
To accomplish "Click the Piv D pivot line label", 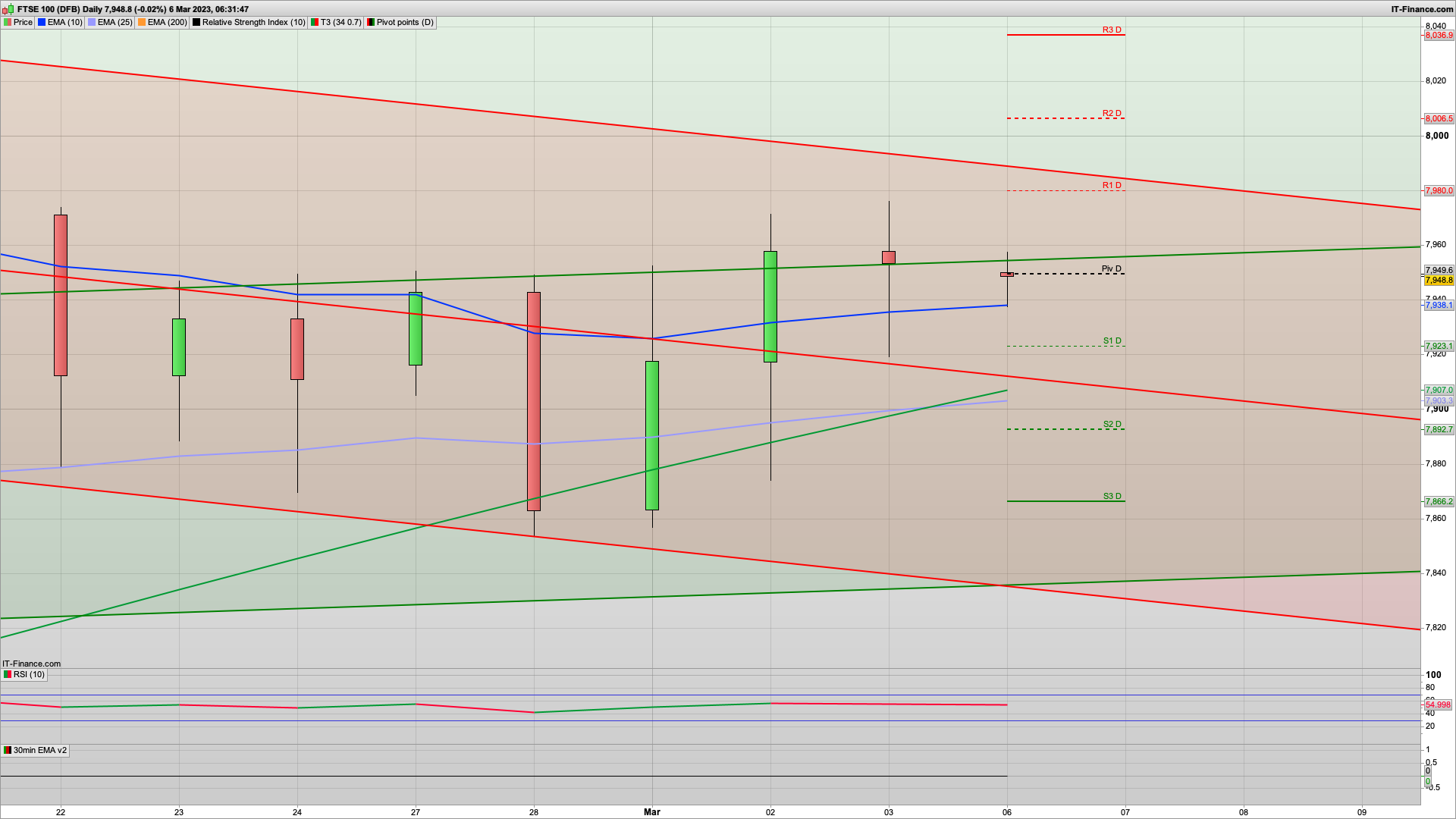I will (x=1111, y=269).
